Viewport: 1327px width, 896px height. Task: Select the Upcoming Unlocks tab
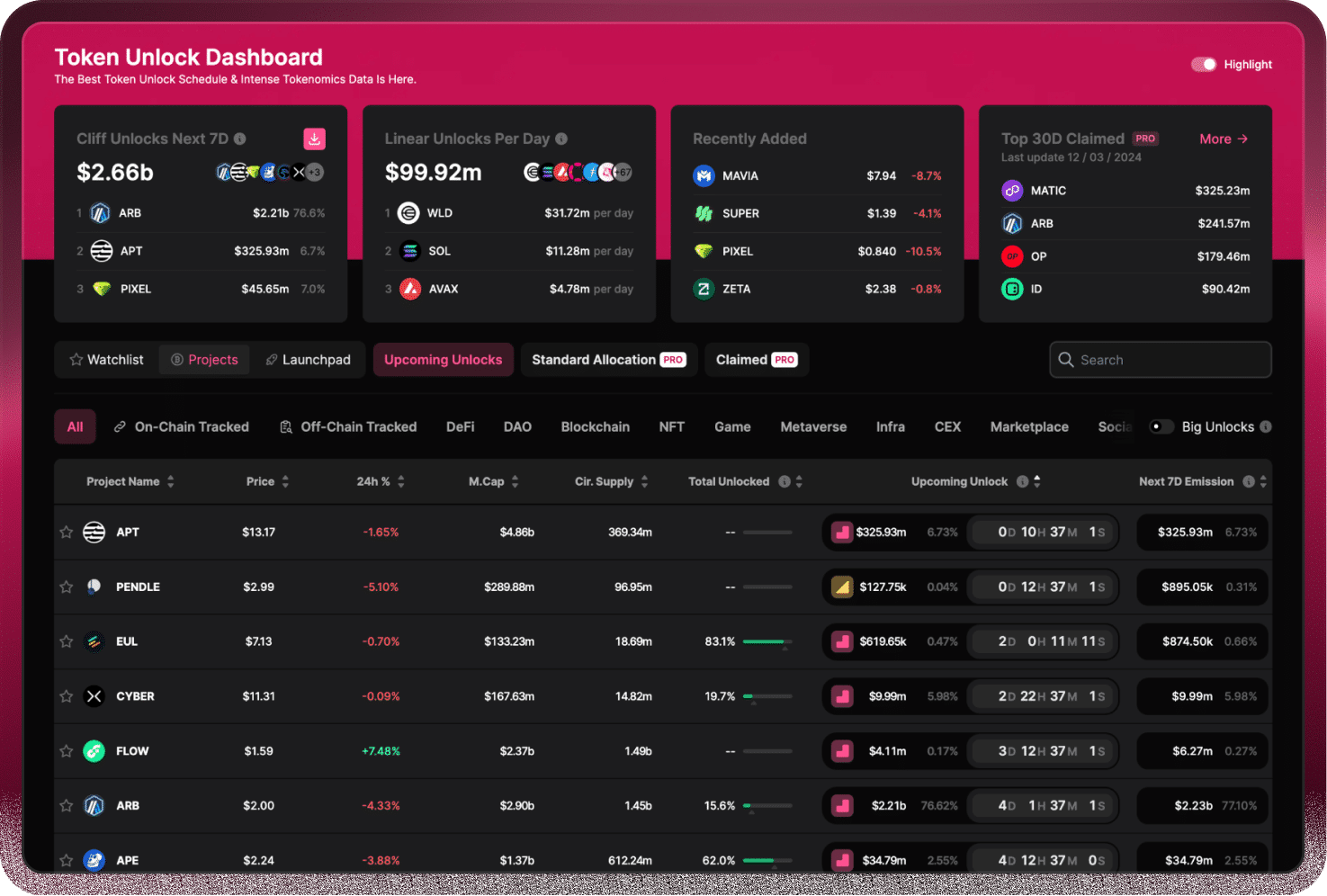click(444, 360)
